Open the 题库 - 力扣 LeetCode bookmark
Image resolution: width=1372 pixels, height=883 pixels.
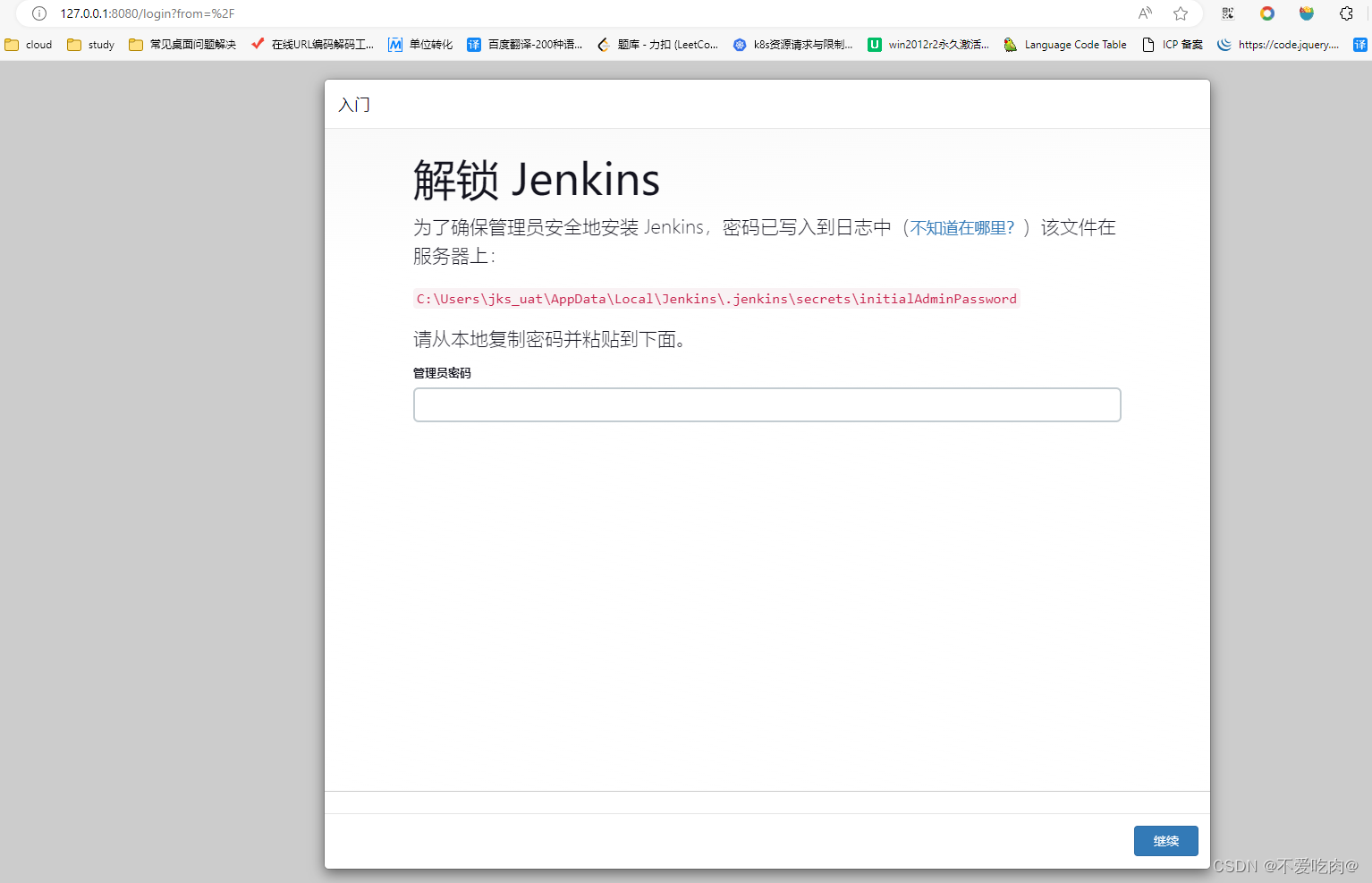(x=657, y=45)
